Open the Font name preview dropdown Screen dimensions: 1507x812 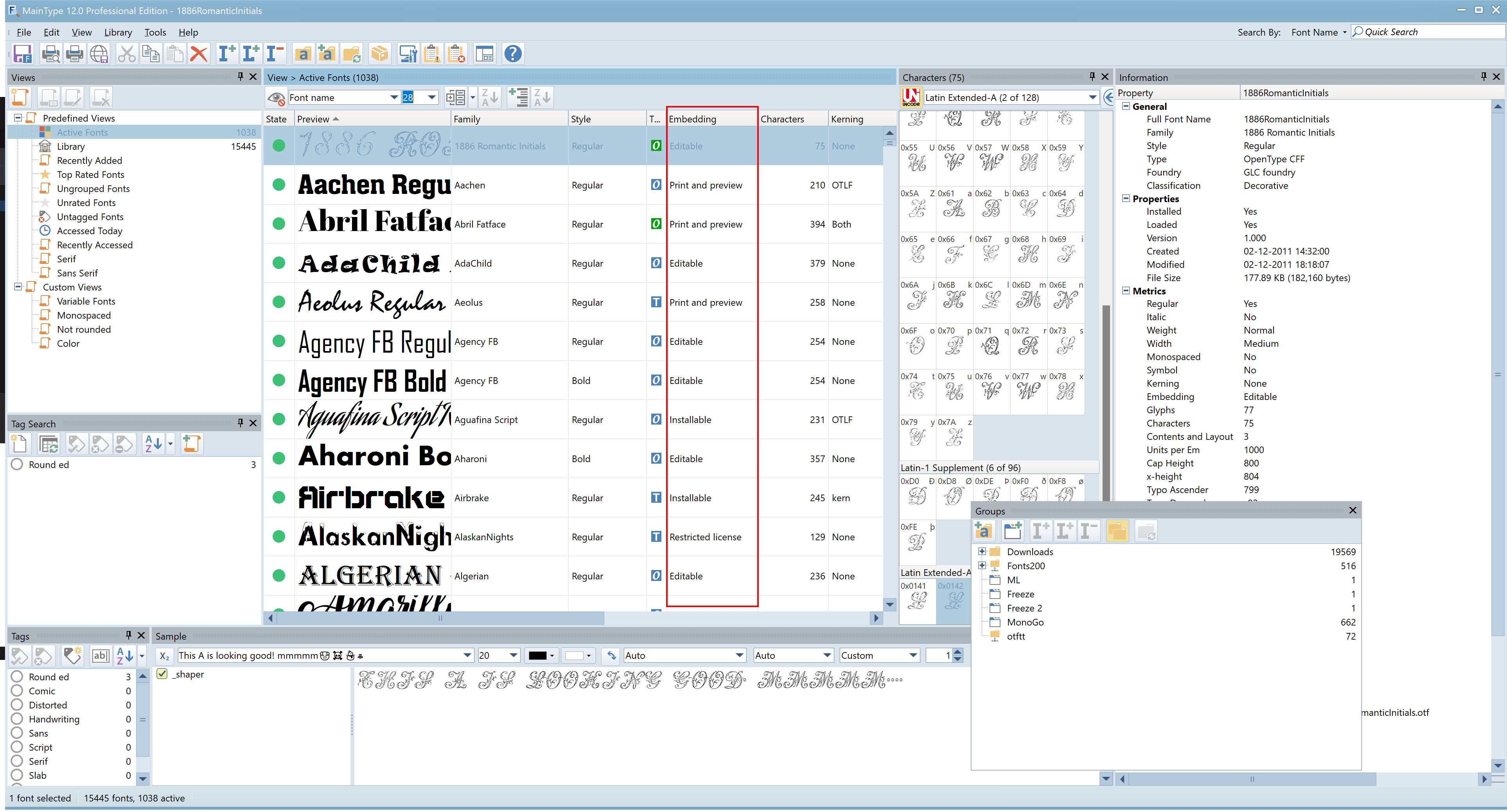394,97
